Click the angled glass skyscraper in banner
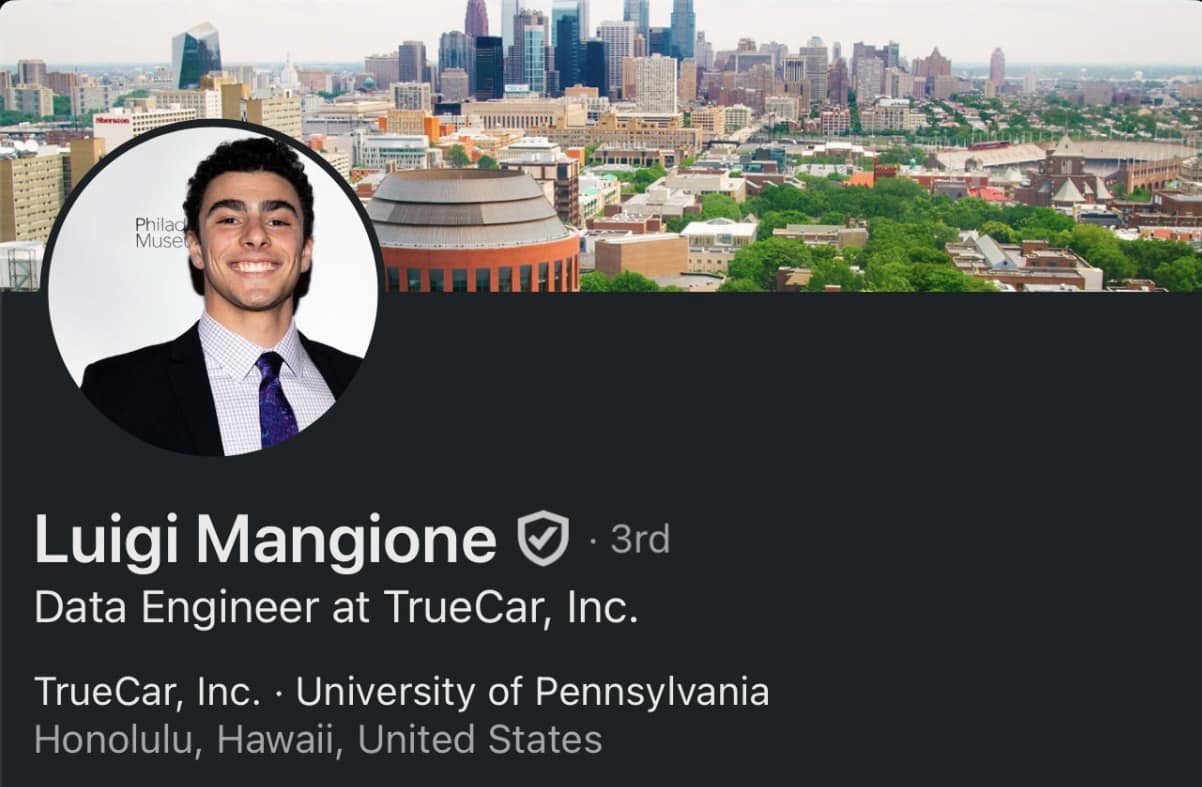Screen dimensions: 1202x787 (196, 54)
